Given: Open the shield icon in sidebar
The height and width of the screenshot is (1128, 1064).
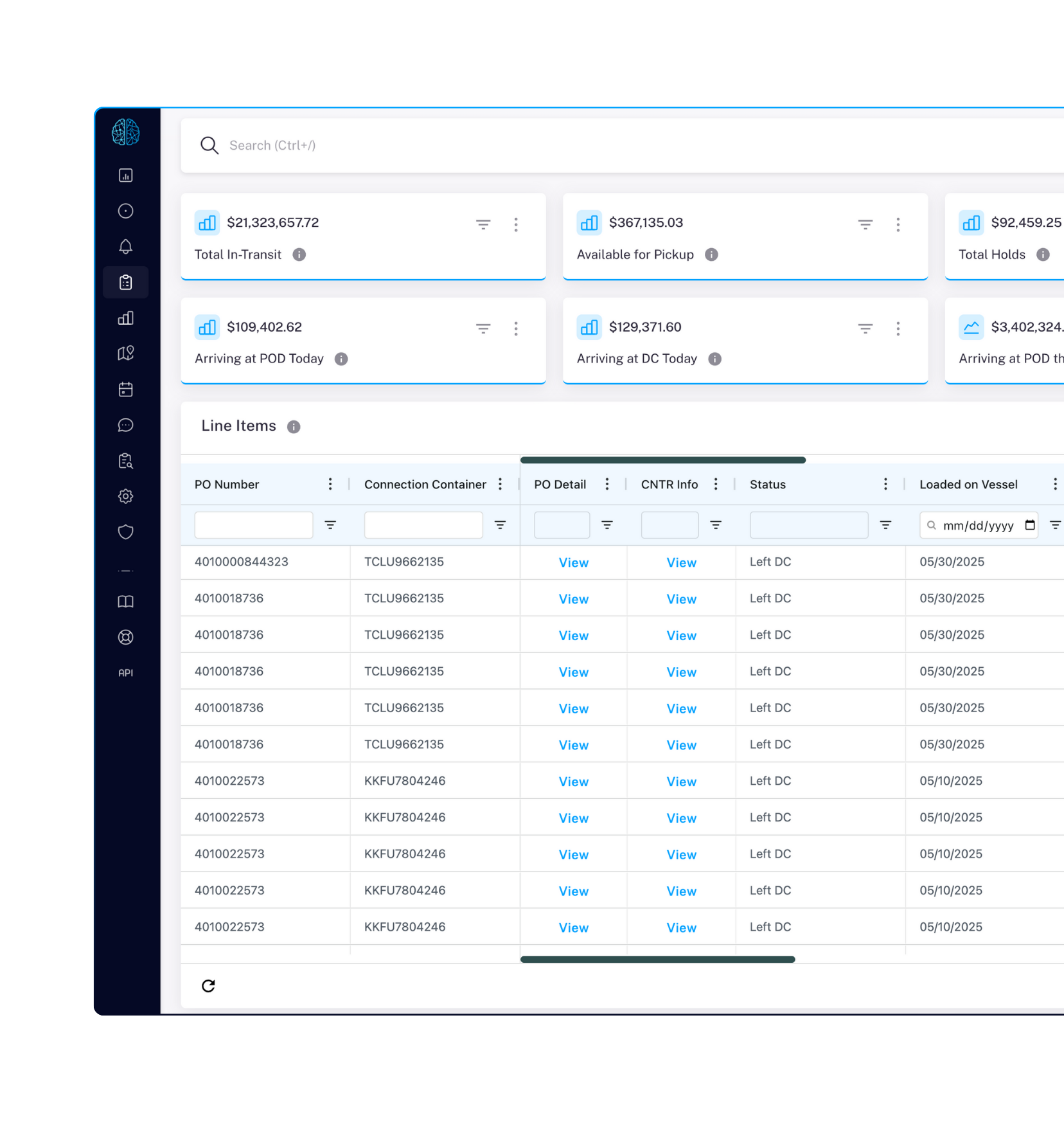Looking at the screenshot, I should click(126, 532).
